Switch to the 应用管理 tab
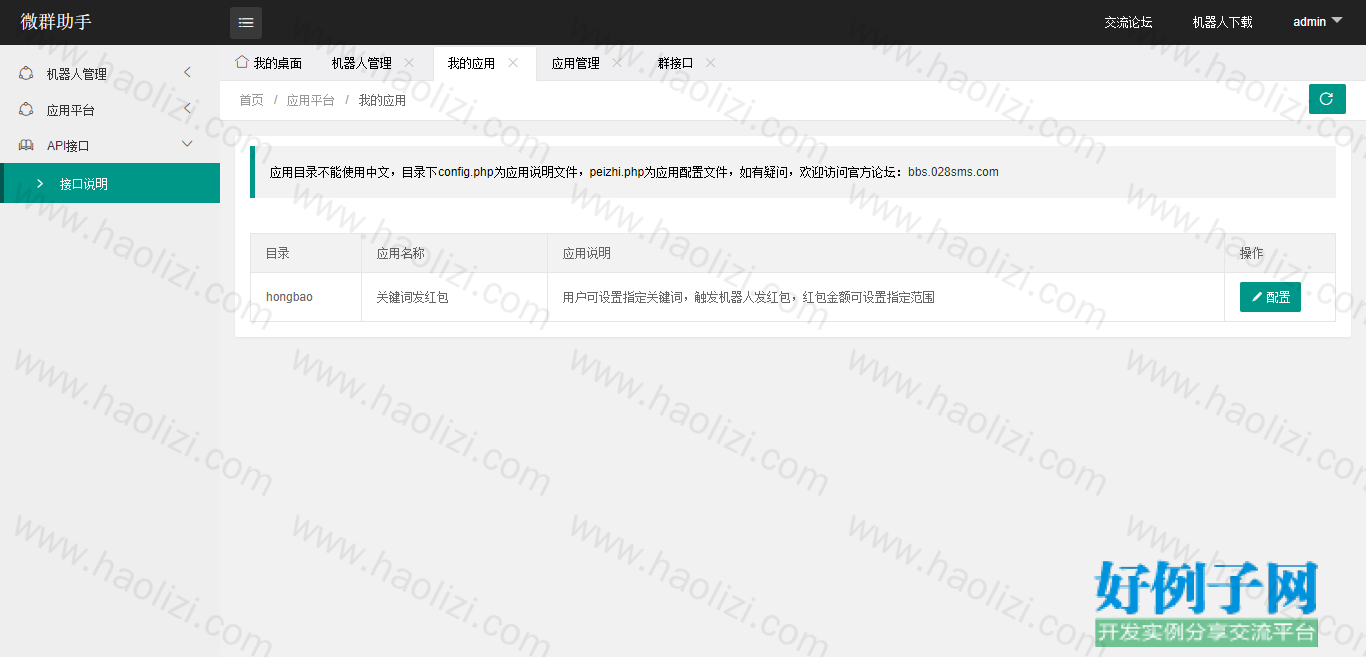Screen dimensions: 1366x657 589,63
